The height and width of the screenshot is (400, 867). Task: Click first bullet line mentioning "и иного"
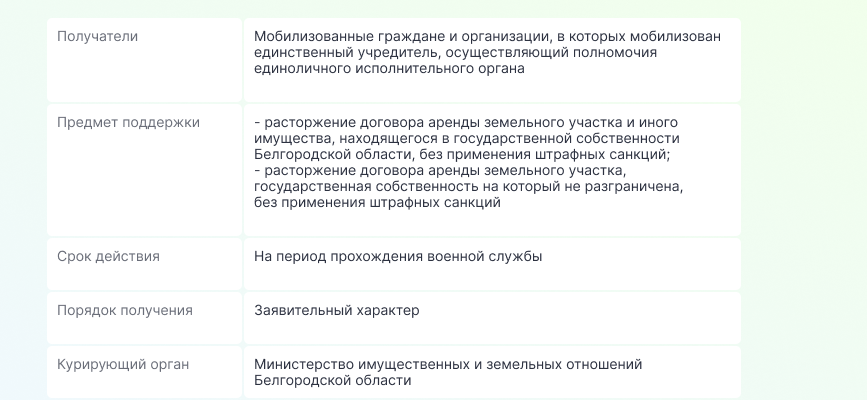(466, 122)
